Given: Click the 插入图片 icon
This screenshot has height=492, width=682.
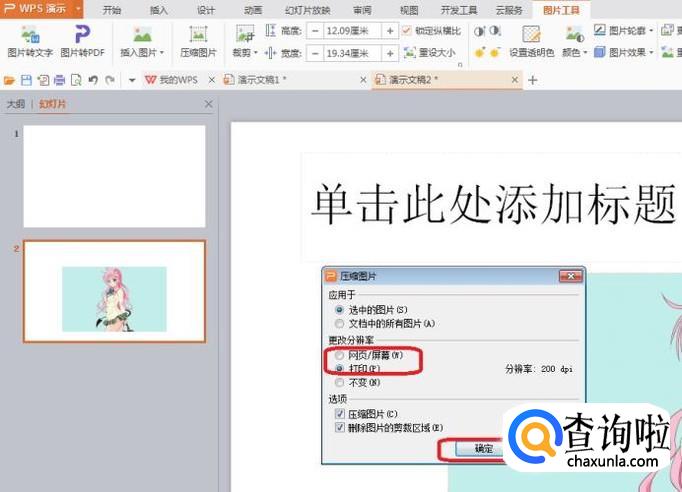Looking at the screenshot, I should 142,34.
